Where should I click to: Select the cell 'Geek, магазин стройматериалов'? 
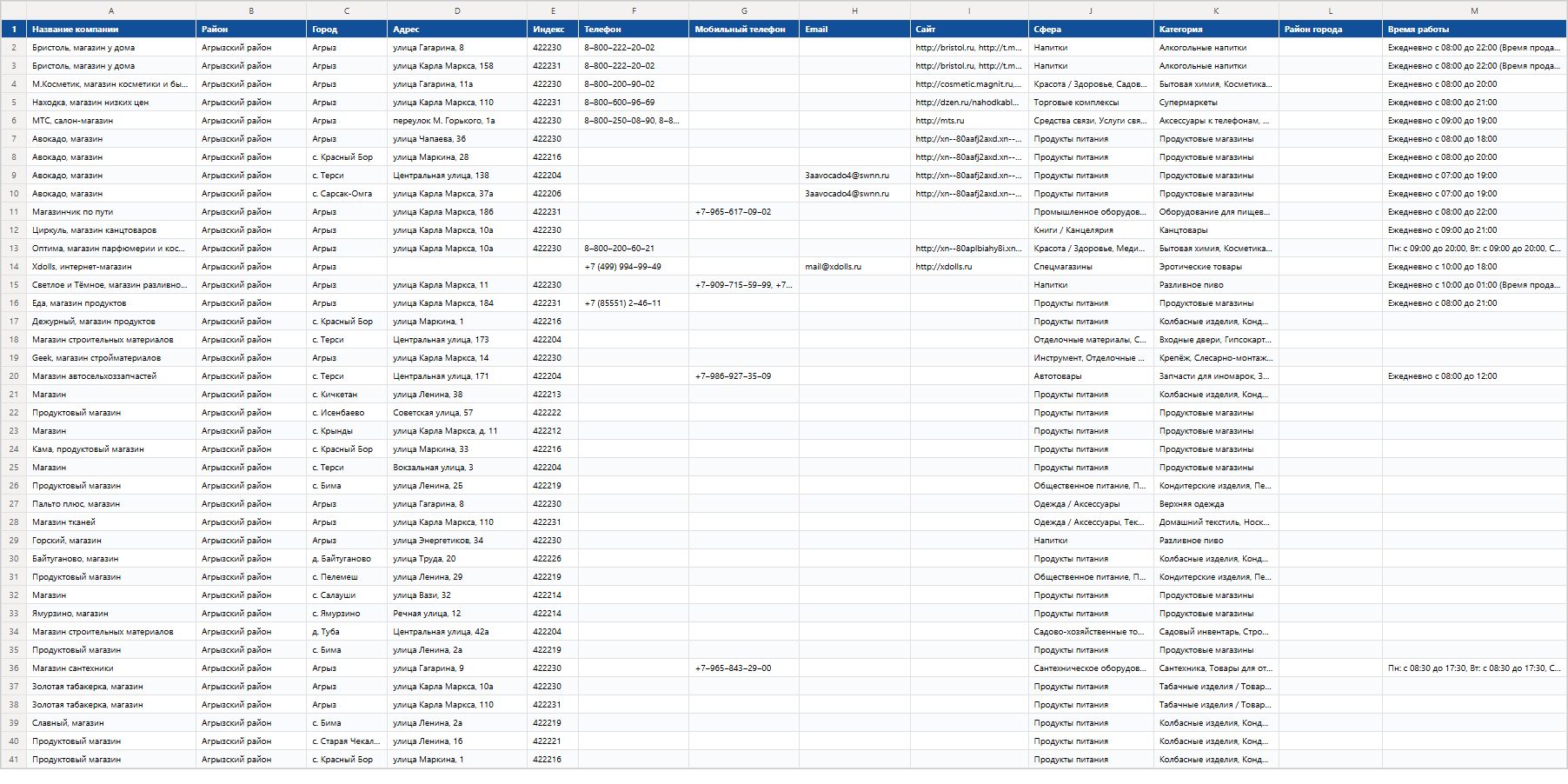111,358
